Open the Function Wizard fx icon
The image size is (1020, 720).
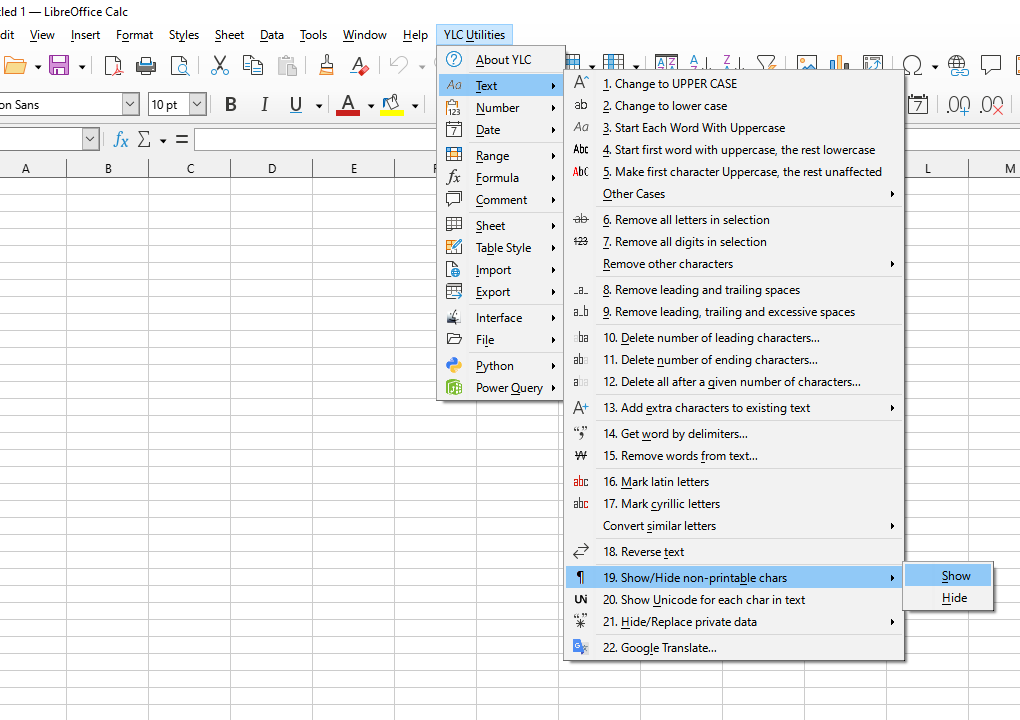121,140
